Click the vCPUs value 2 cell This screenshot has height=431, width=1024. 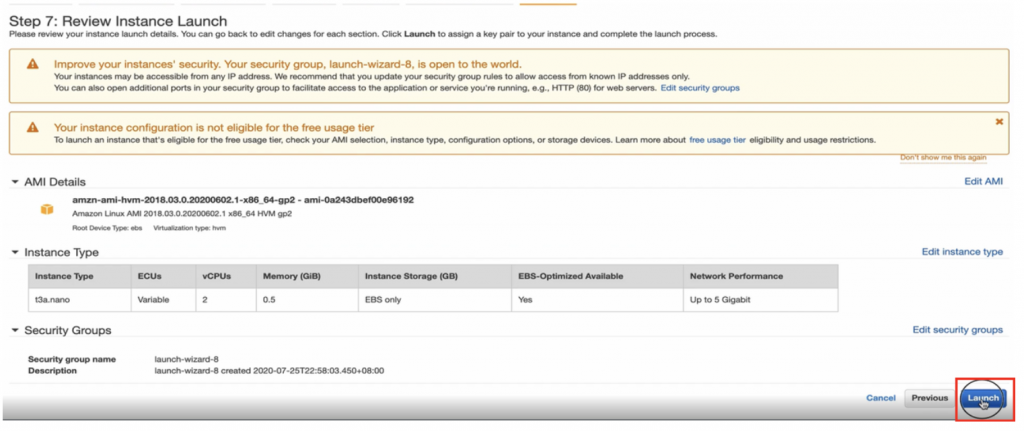click(226, 300)
